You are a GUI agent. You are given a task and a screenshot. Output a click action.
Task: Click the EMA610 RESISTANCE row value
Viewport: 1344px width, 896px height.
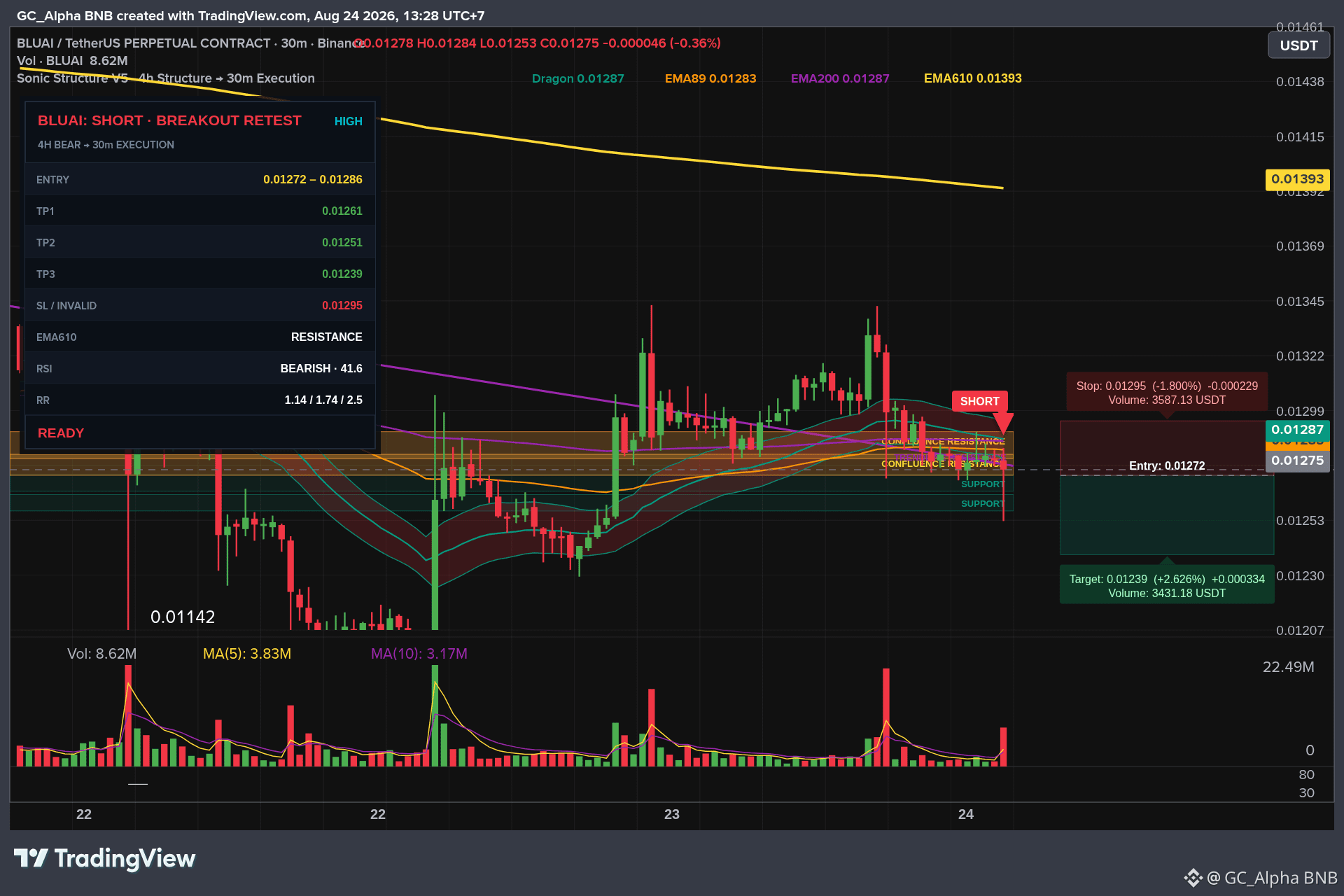[x=327, y=337]
